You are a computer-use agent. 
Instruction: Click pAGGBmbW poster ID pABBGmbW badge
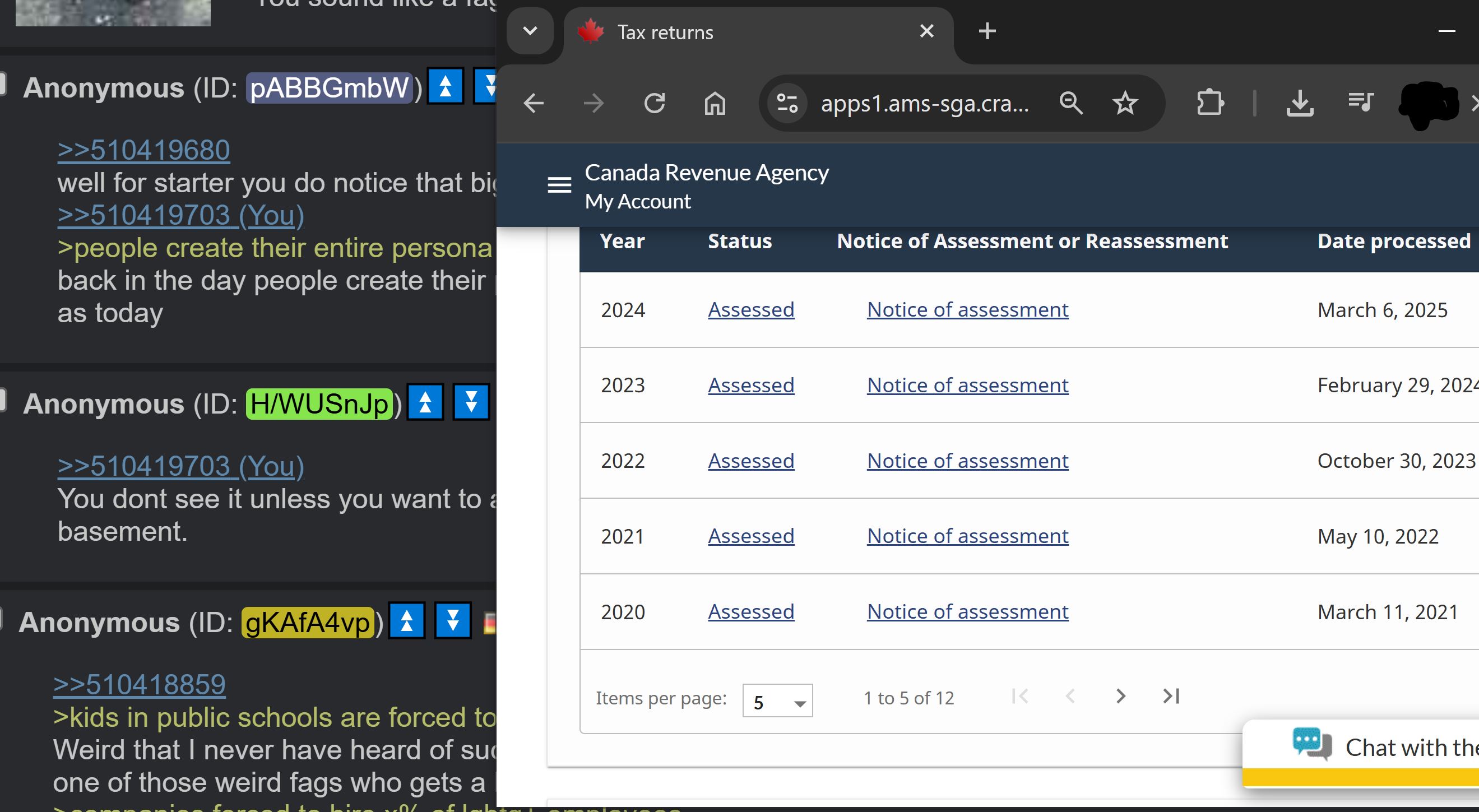coord(330,88)
